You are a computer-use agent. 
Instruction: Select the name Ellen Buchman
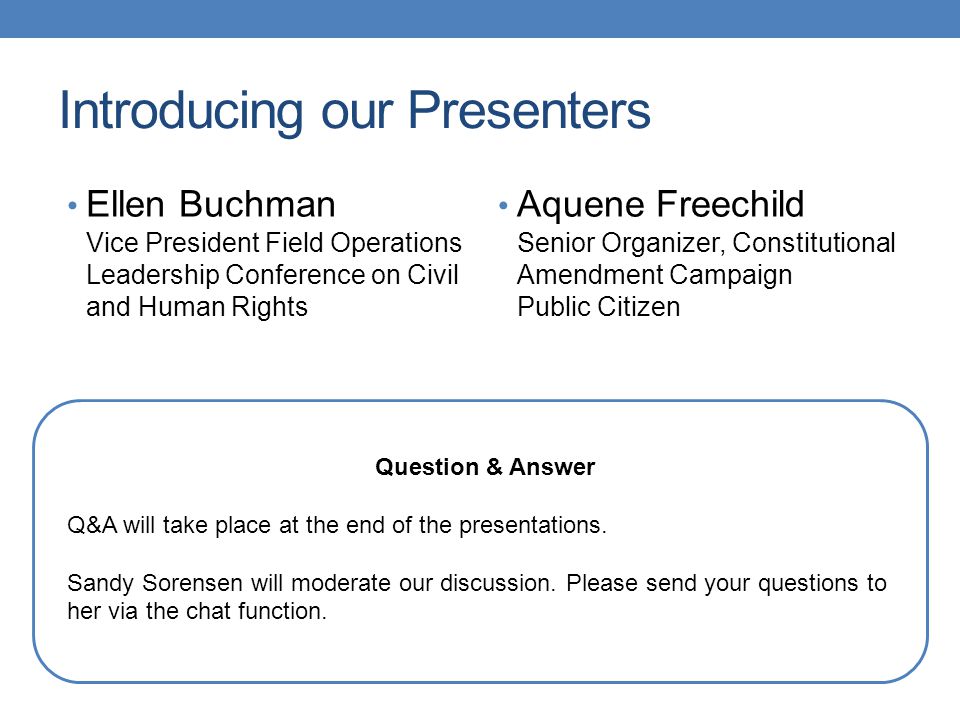coord(211,204)
